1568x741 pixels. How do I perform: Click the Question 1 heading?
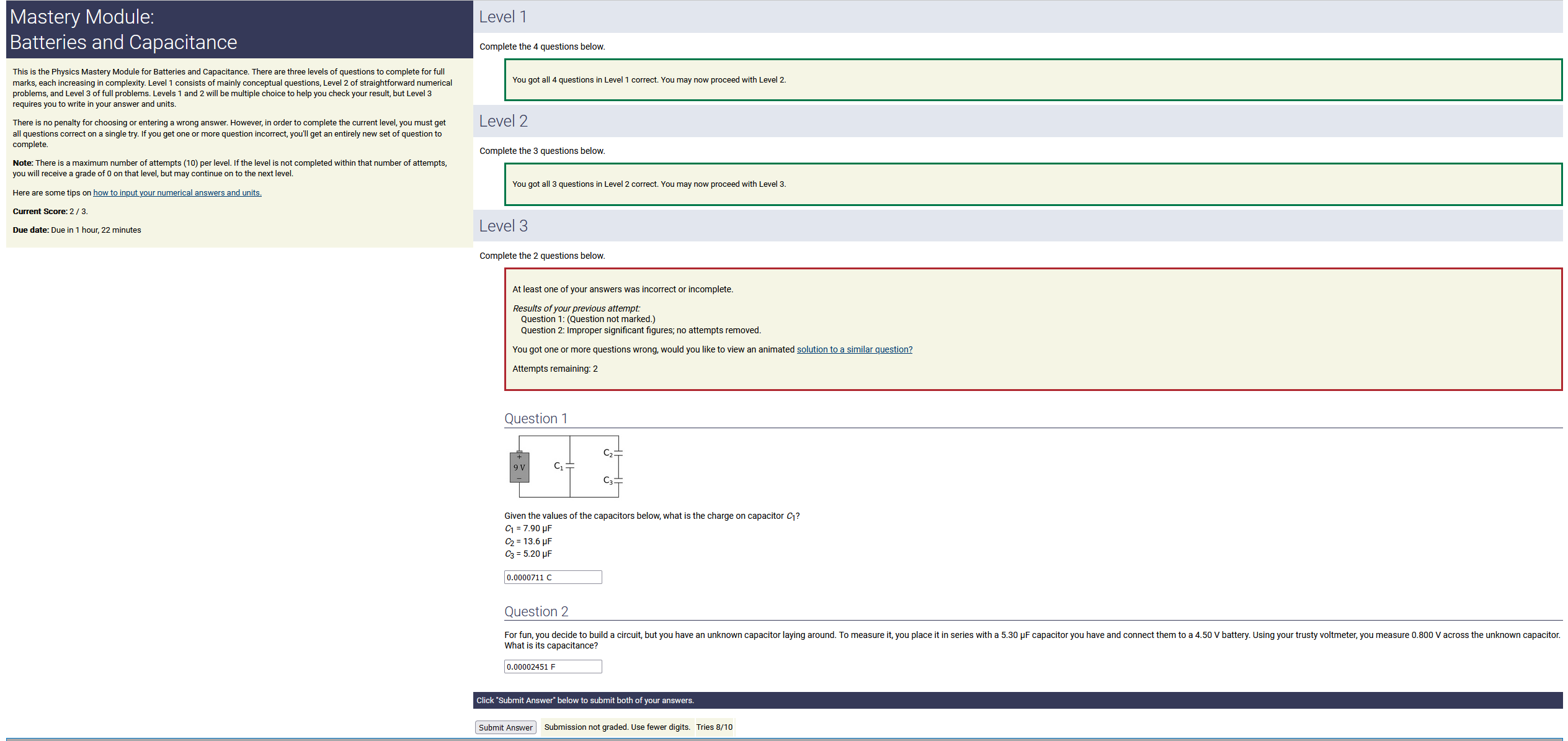tap(535, 418)
